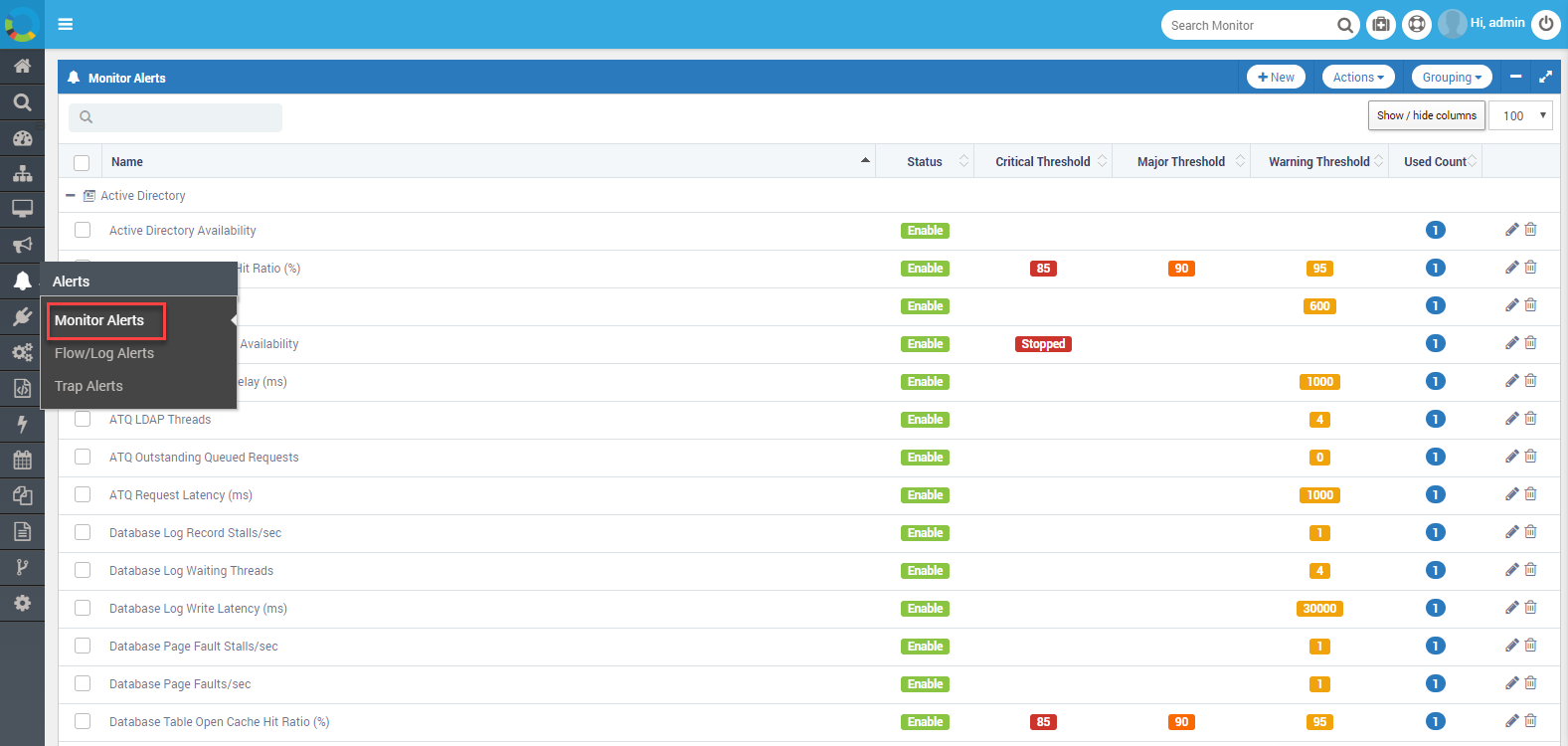Click the power logout icon
The height and width of the screenshot is (746, 1568).
point(1546,25)
